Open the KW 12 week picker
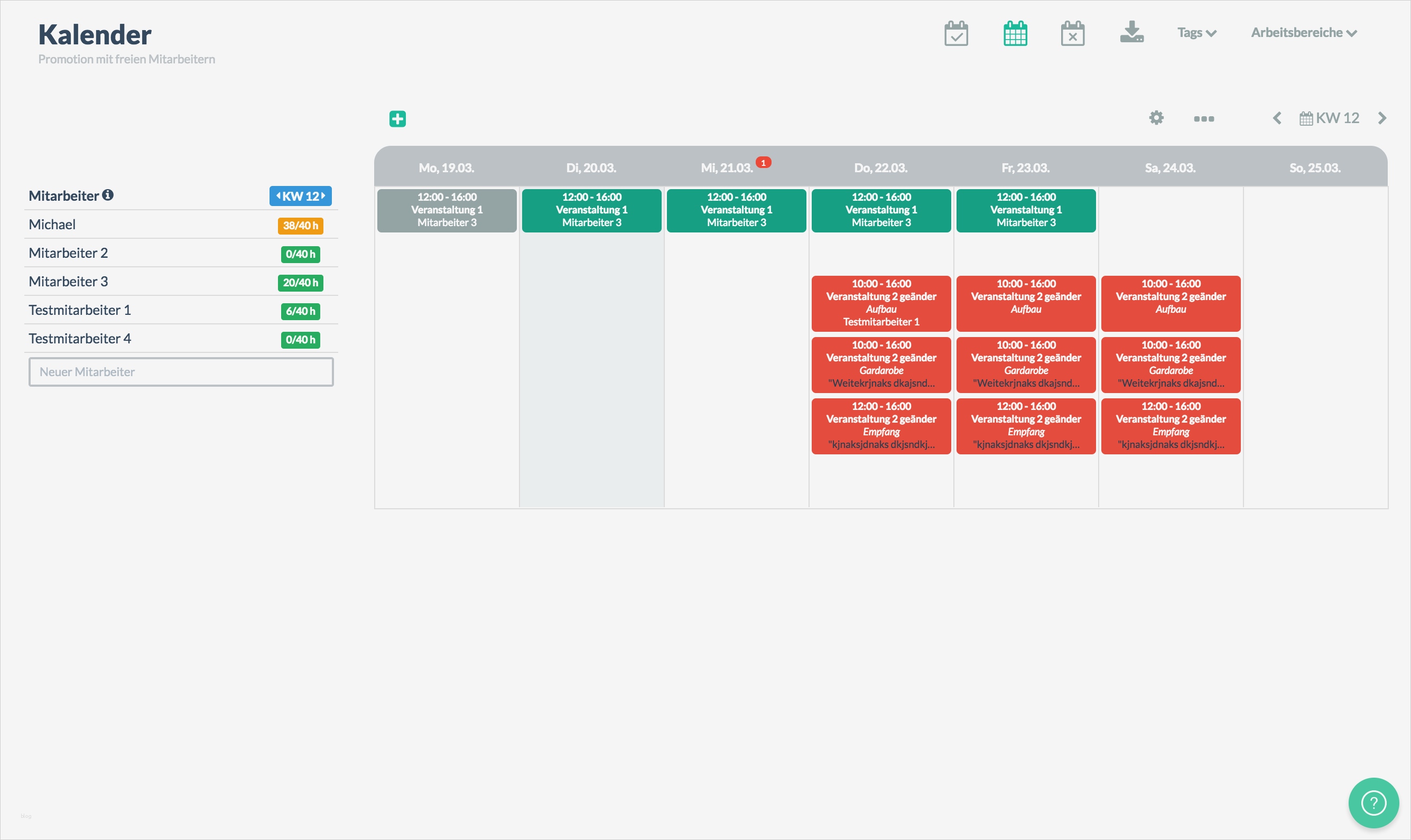 [1329, 118]
